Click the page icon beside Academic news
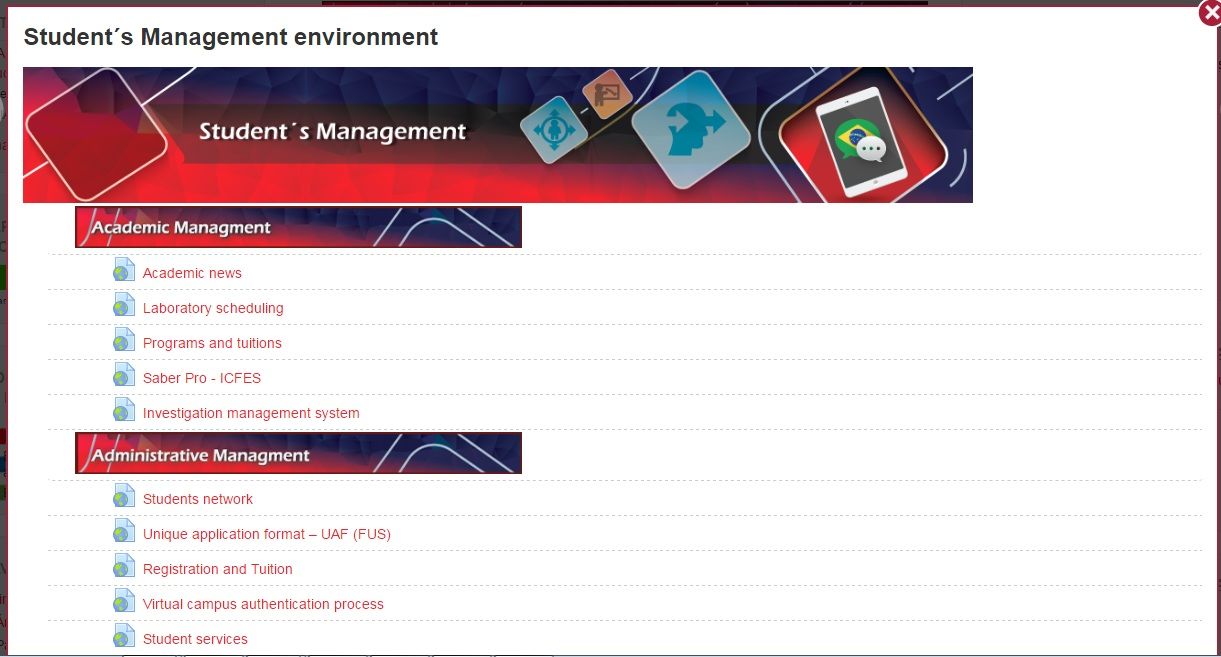This screenshot has height=657, width=1221. pyautogui.click(x=124, y=270)
